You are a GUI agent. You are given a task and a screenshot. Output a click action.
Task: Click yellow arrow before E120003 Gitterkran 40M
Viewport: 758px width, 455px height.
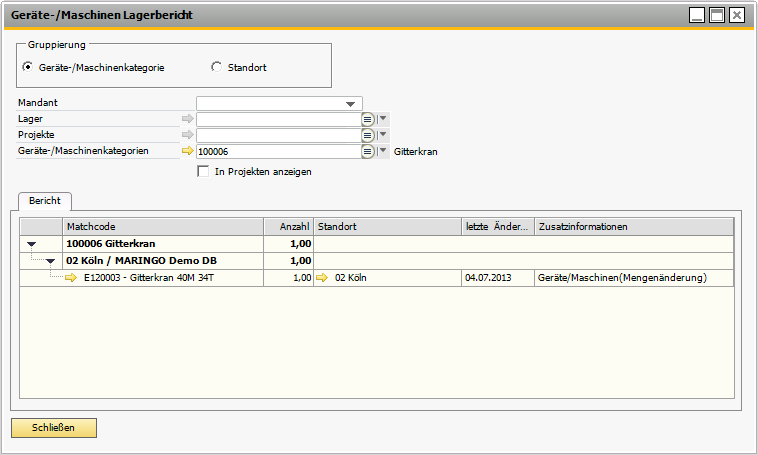click(x=71, y=278)
